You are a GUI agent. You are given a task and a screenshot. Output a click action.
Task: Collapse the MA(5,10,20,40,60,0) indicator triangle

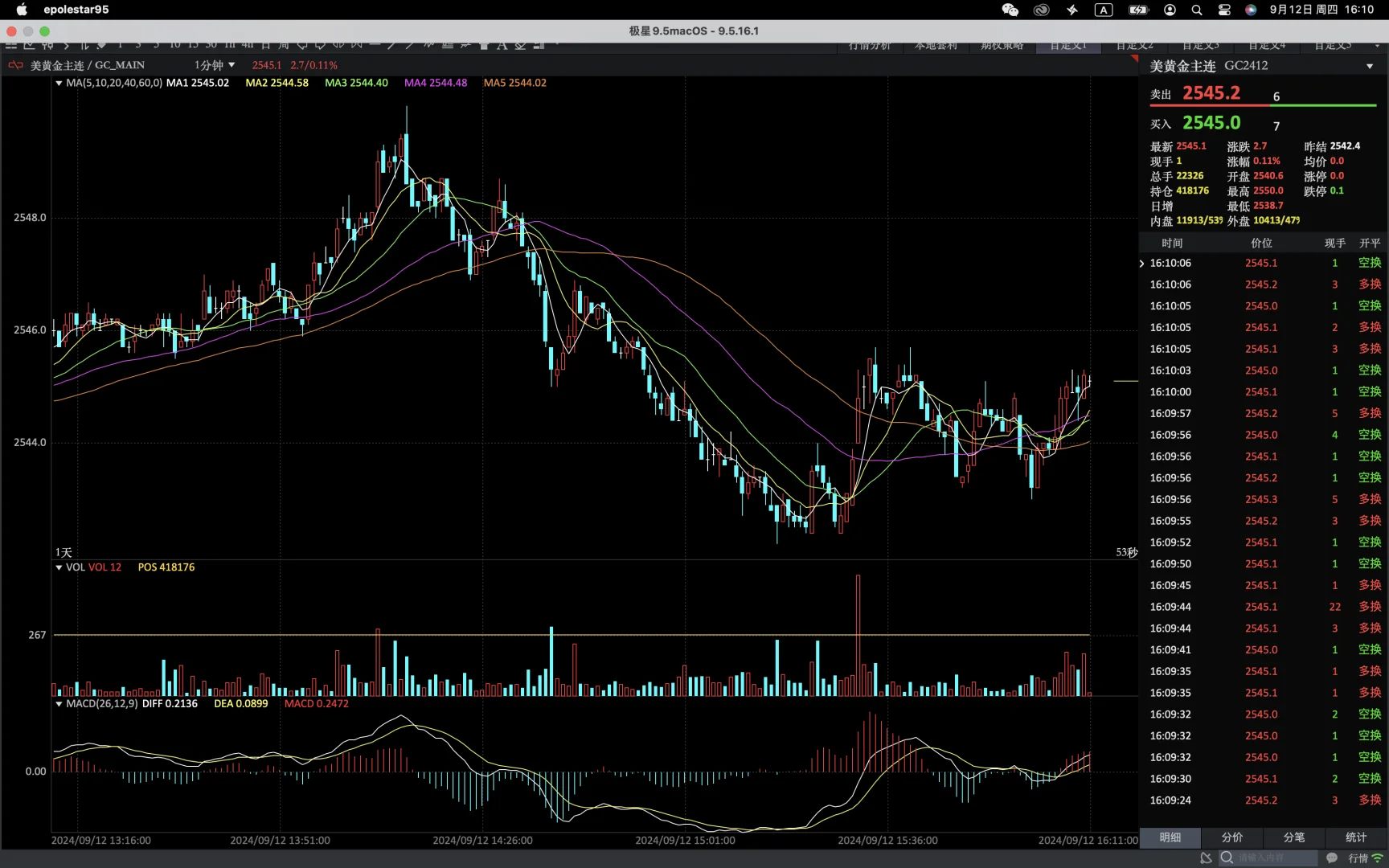pos(59,83)
